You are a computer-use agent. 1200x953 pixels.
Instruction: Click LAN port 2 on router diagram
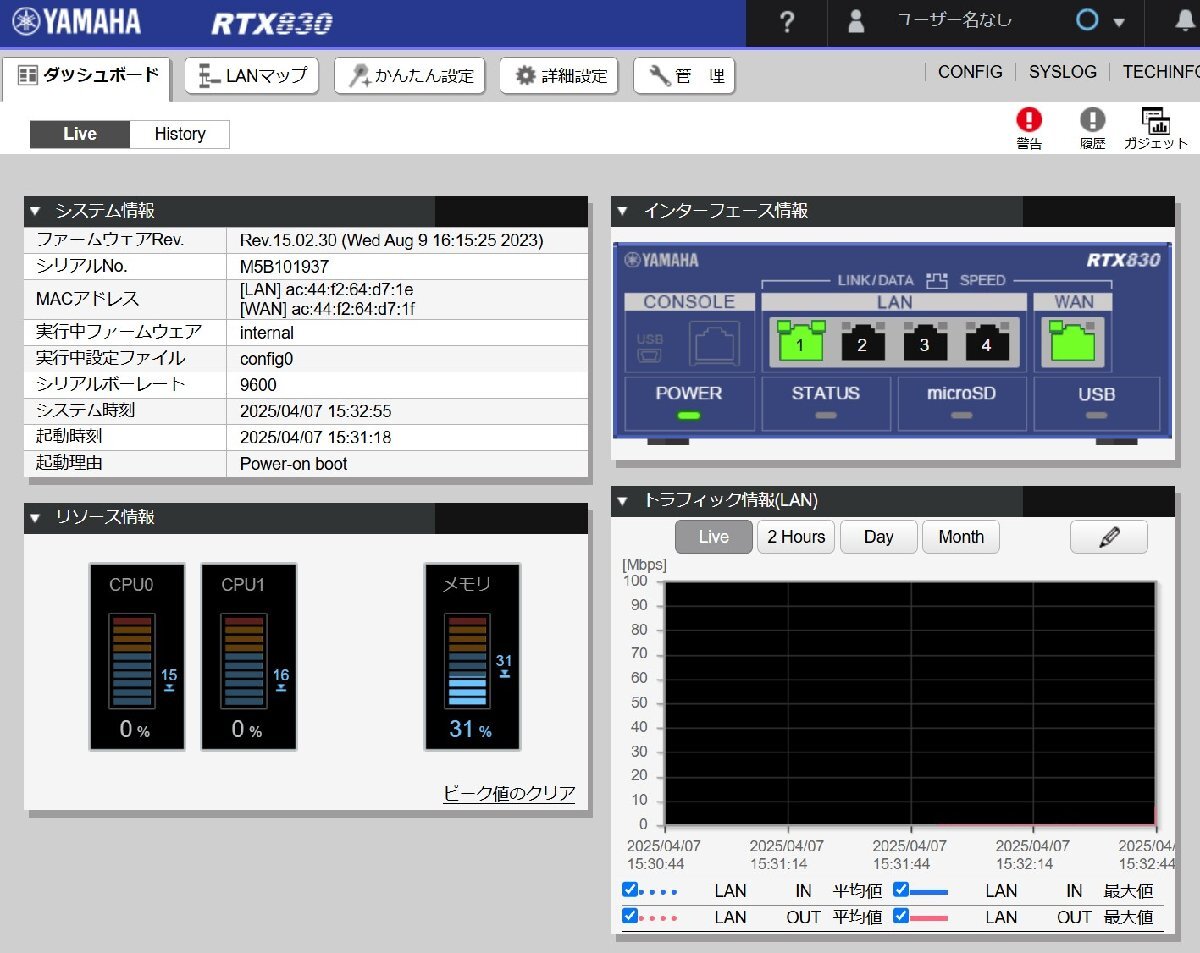(x=862, y=342)
